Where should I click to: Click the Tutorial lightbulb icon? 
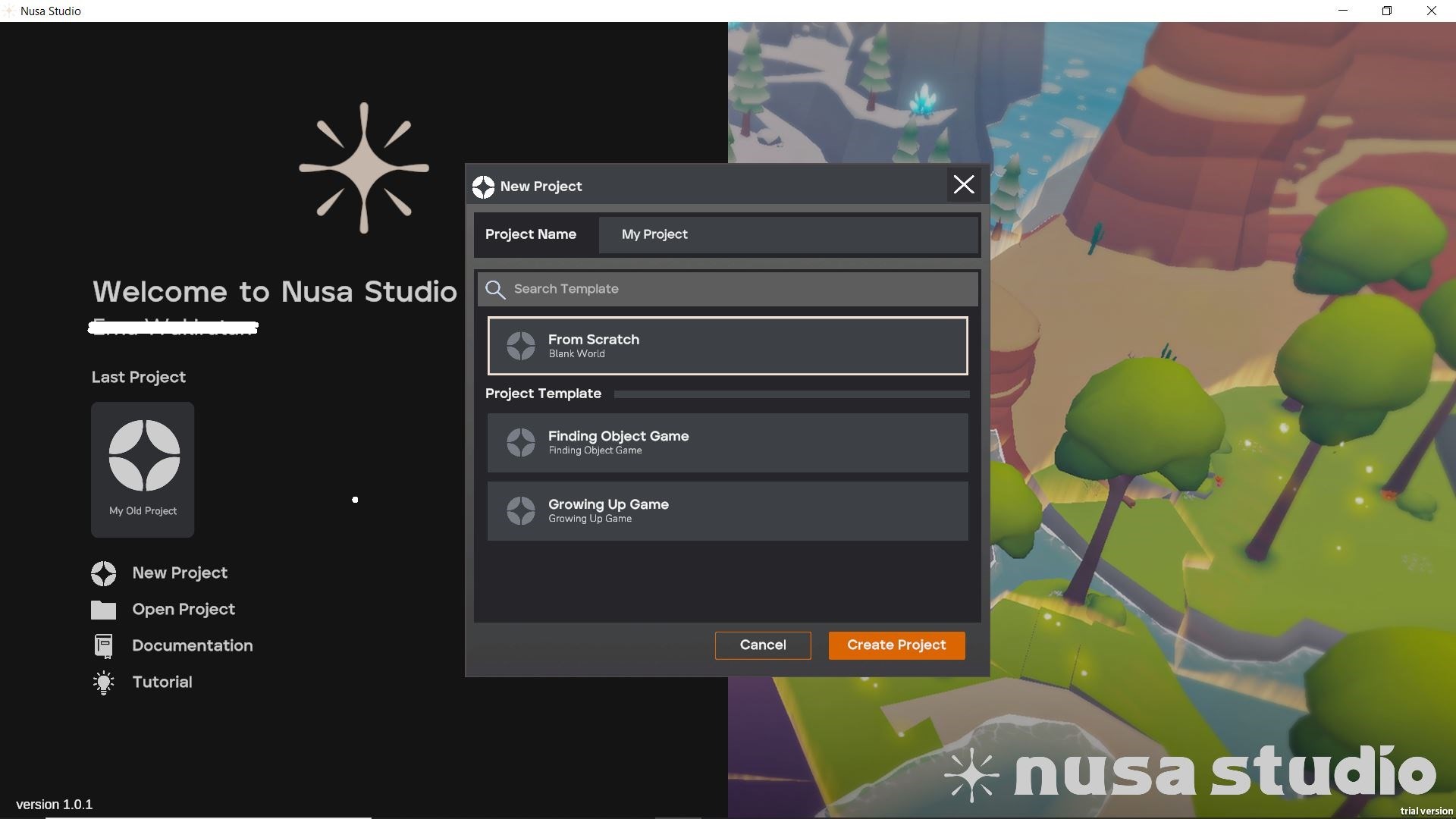point(104,682)
